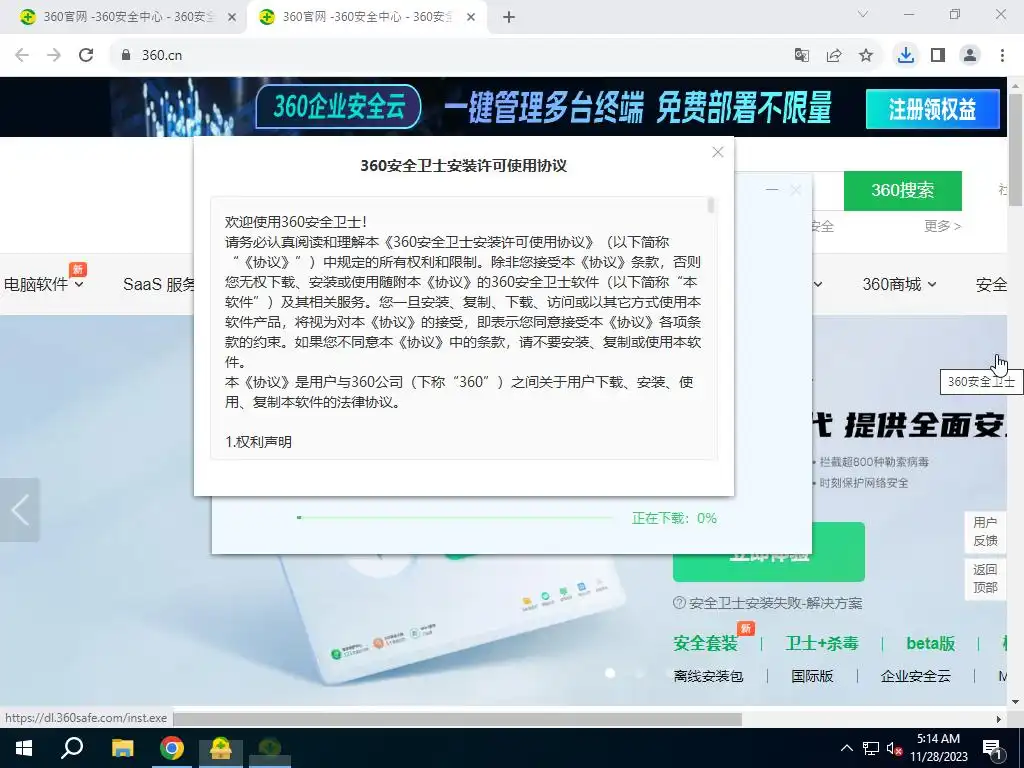Viewport: 1024px width, 768px height.
Task: Open SaaS 服务 navigation item
Action: tap(159, 284)
